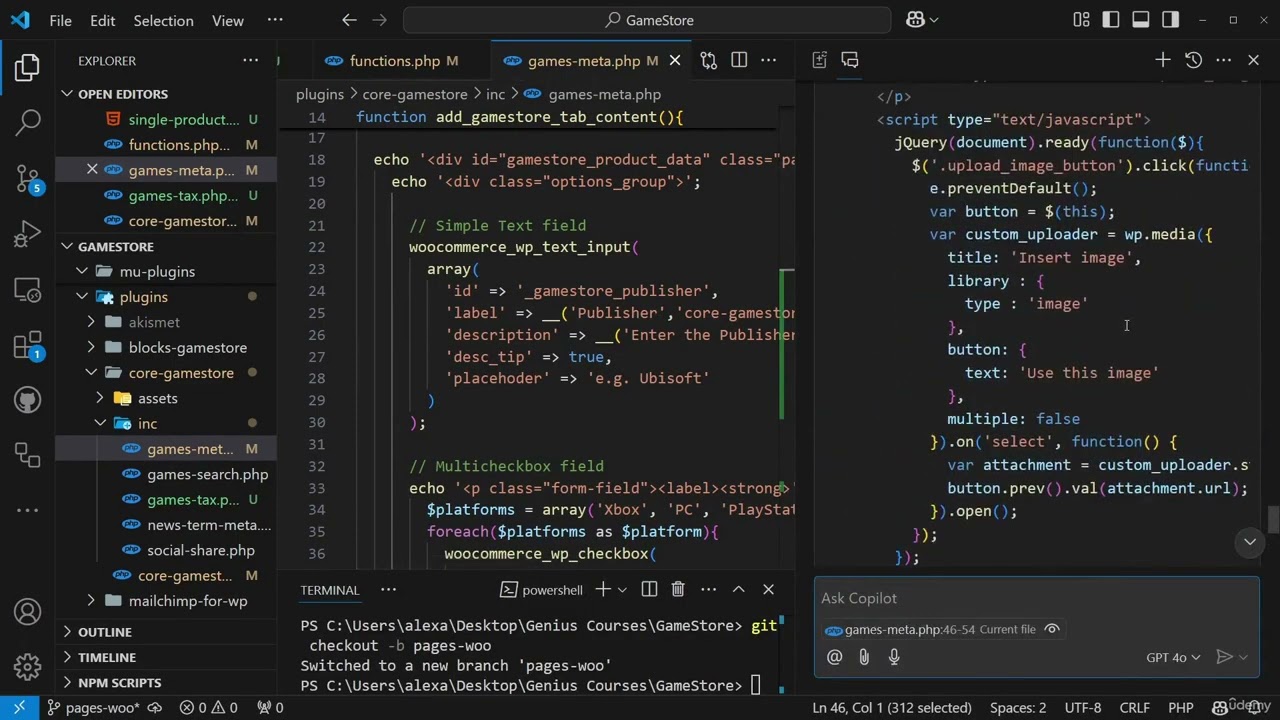Viewport: 1280px width, 720px height.
Task: Close the games-meta.php editor tab
Action: pyautogui.click(x=675, y=61)
